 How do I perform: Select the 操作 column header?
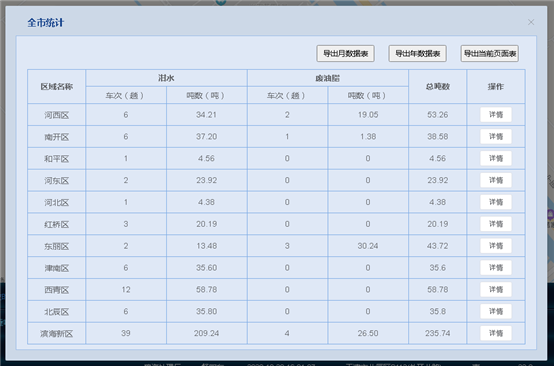(x=496, y=87)
